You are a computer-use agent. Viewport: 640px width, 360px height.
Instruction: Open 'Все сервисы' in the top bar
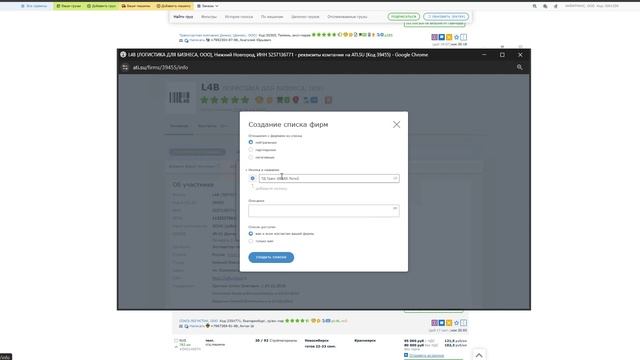[34, 6]
